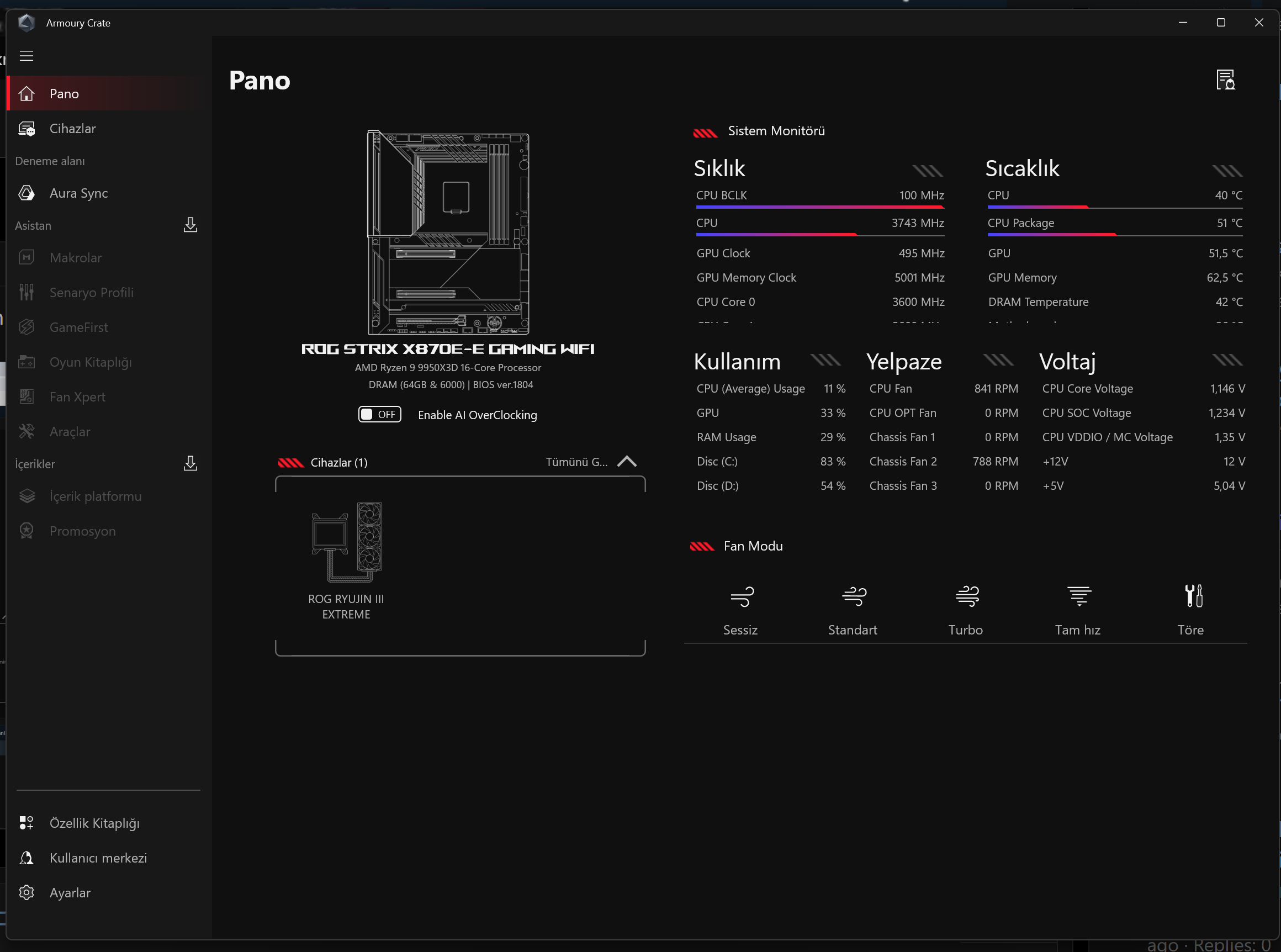Open Cihazlar devices icon in sidebar
Viewport: 1281px width, 952px height.
(x=27, y=129)
